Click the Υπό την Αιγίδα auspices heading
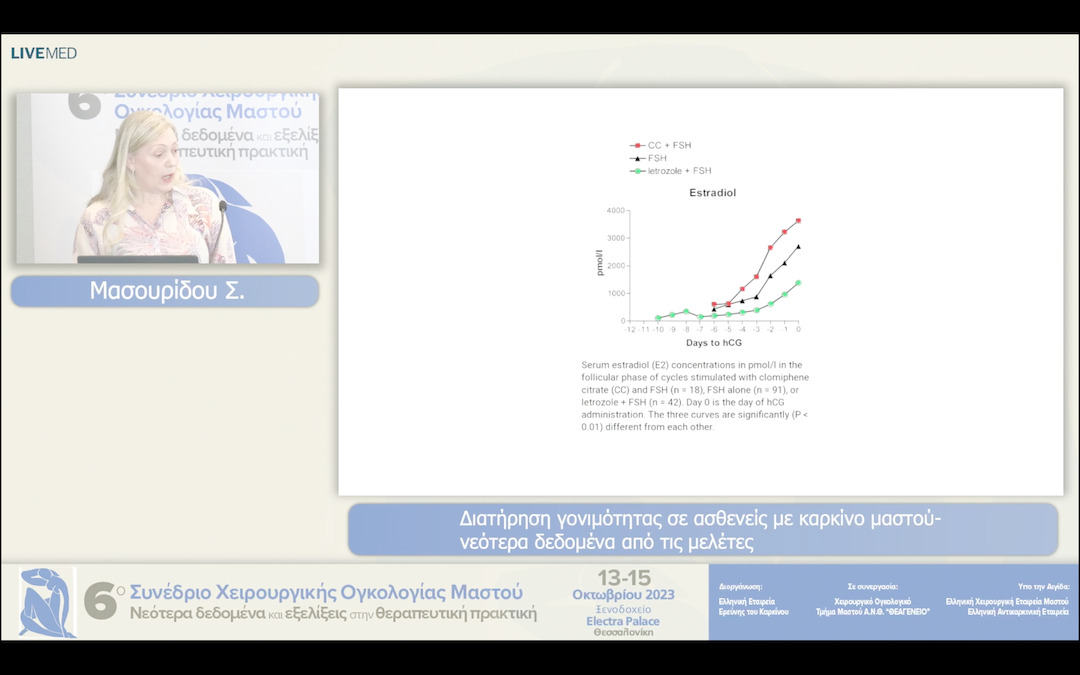The height and width of the screenshot is (675, 1080). pyautogui.click(x=1043, y=587)
